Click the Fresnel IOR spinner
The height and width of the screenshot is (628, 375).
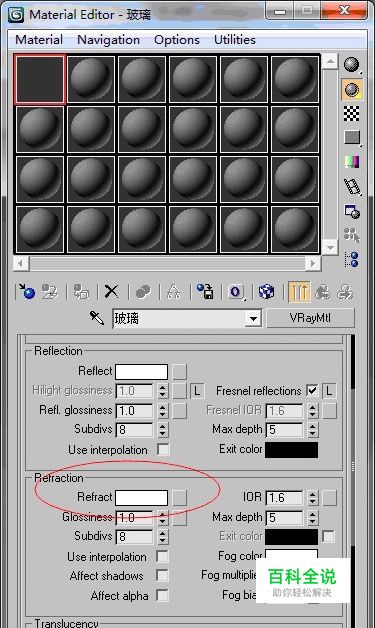click(x=312, y=411)
